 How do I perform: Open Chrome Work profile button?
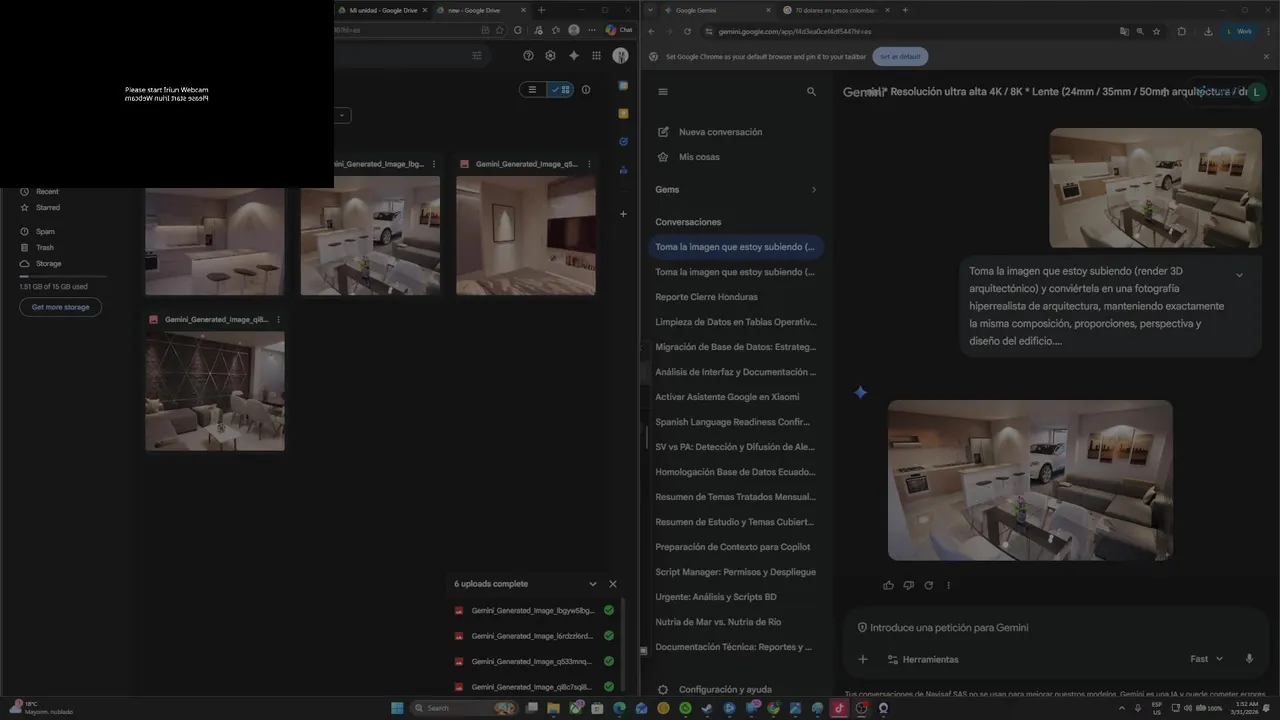[x=1239, y=31]
